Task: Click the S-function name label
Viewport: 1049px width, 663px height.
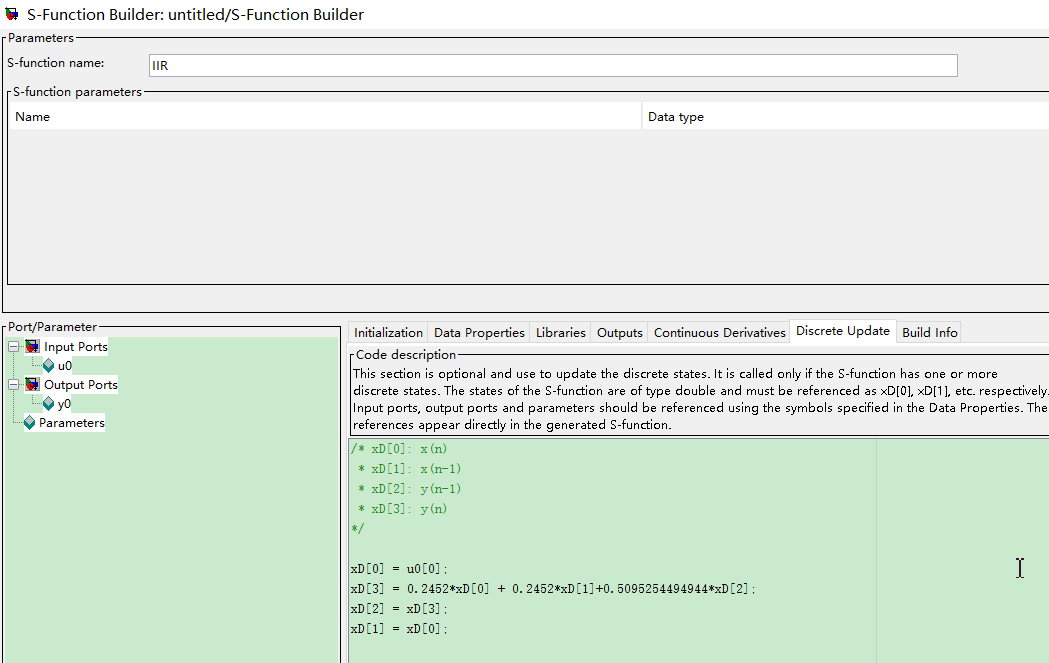Action: pos(56,63)
